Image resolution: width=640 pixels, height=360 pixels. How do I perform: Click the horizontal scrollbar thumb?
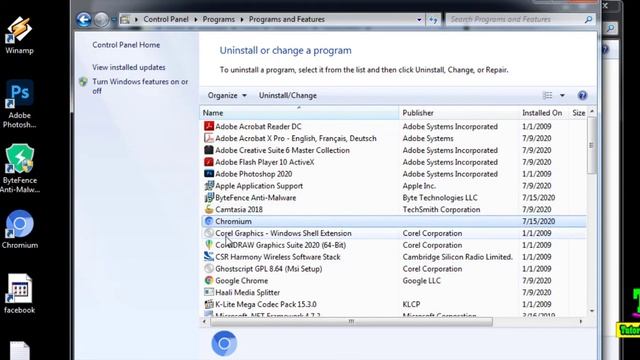pyautogui.click(x=351, y=322)
